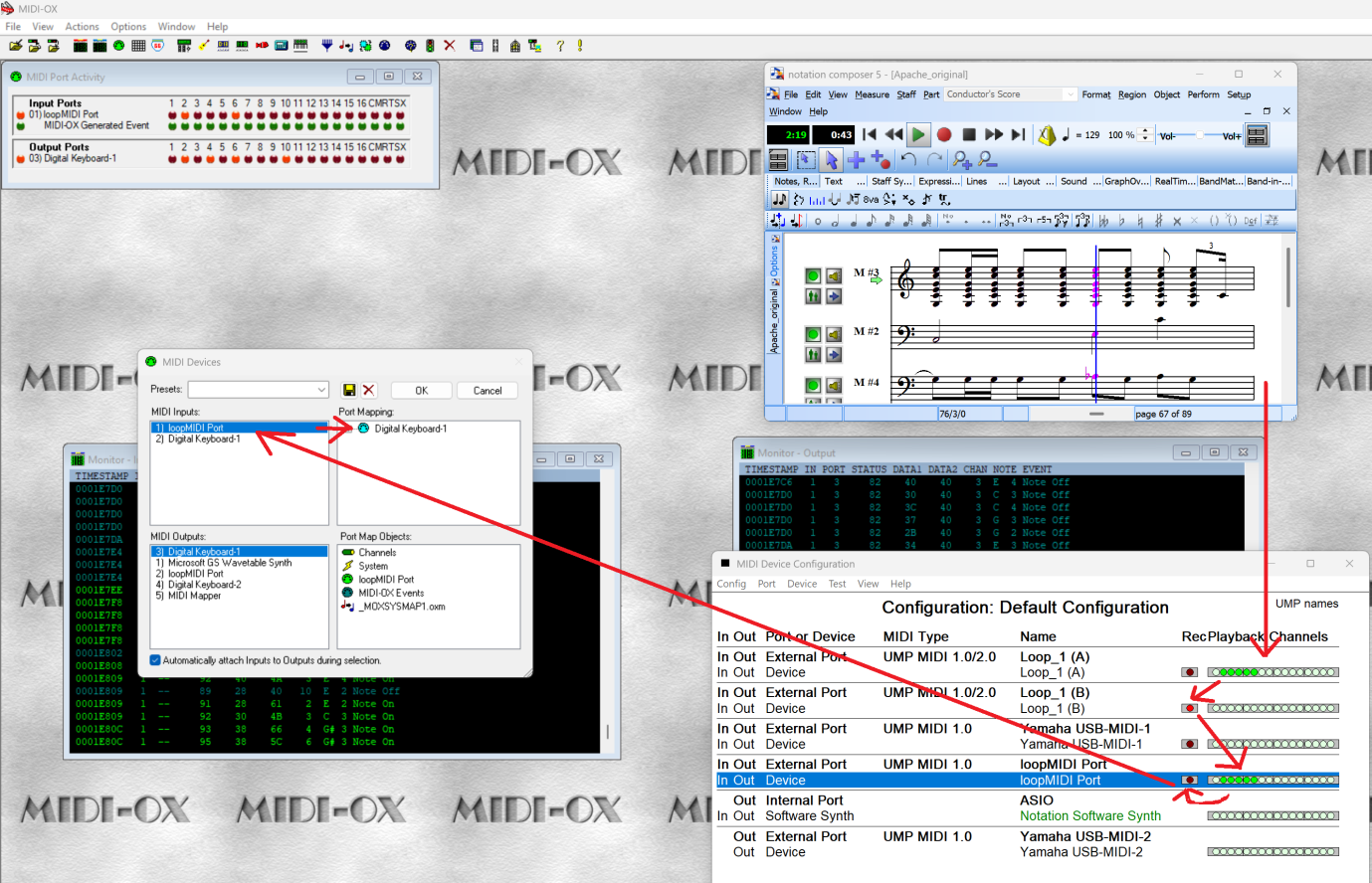Toggle Rec indicator for Loop_1 (A) device
This screenshot has height=883, width=1372.
(x=1189, y=672)
